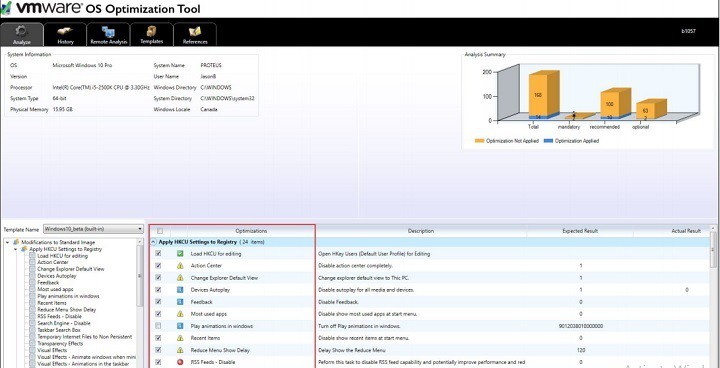Click warning icon beside Reduce Menu Show Delay
The width and height of the screenshot is (720, 368).
tap(180, 350)
